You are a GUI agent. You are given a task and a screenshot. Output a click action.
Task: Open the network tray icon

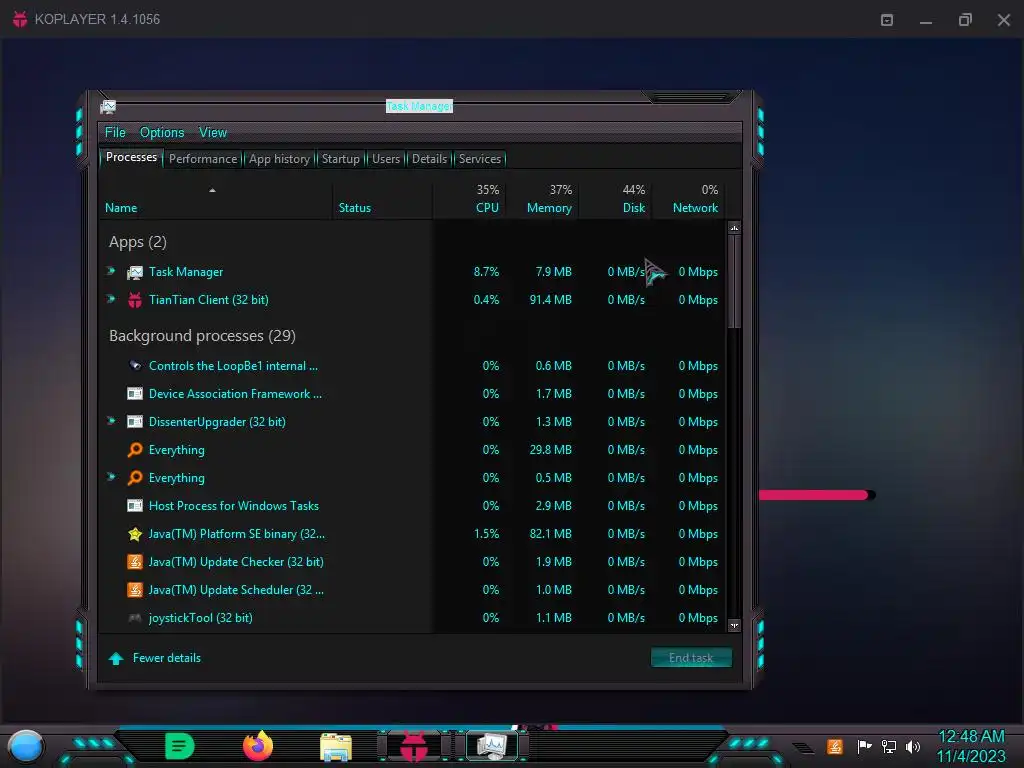888,746
